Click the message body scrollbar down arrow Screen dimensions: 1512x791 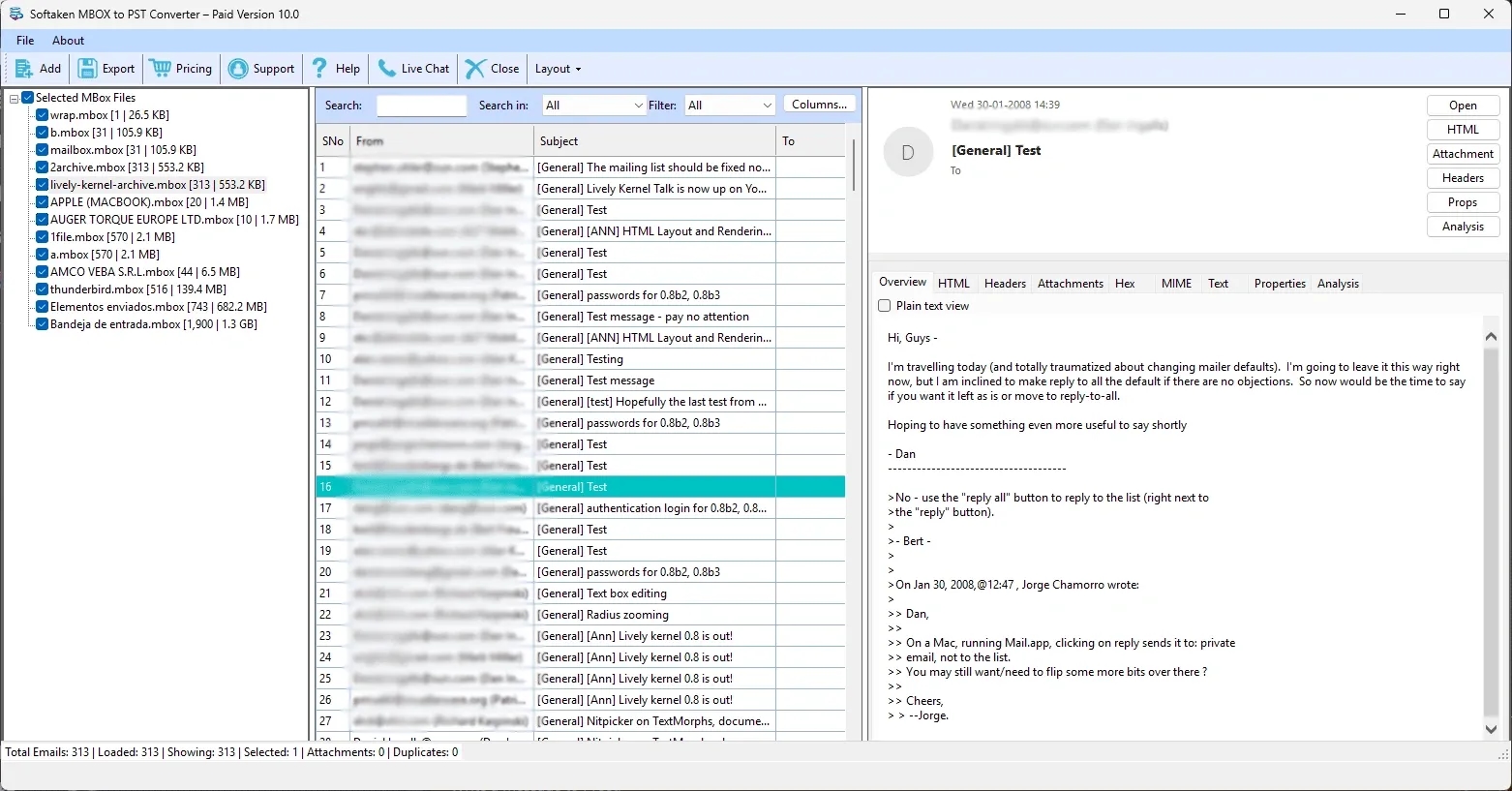[x=1491, y=729]
